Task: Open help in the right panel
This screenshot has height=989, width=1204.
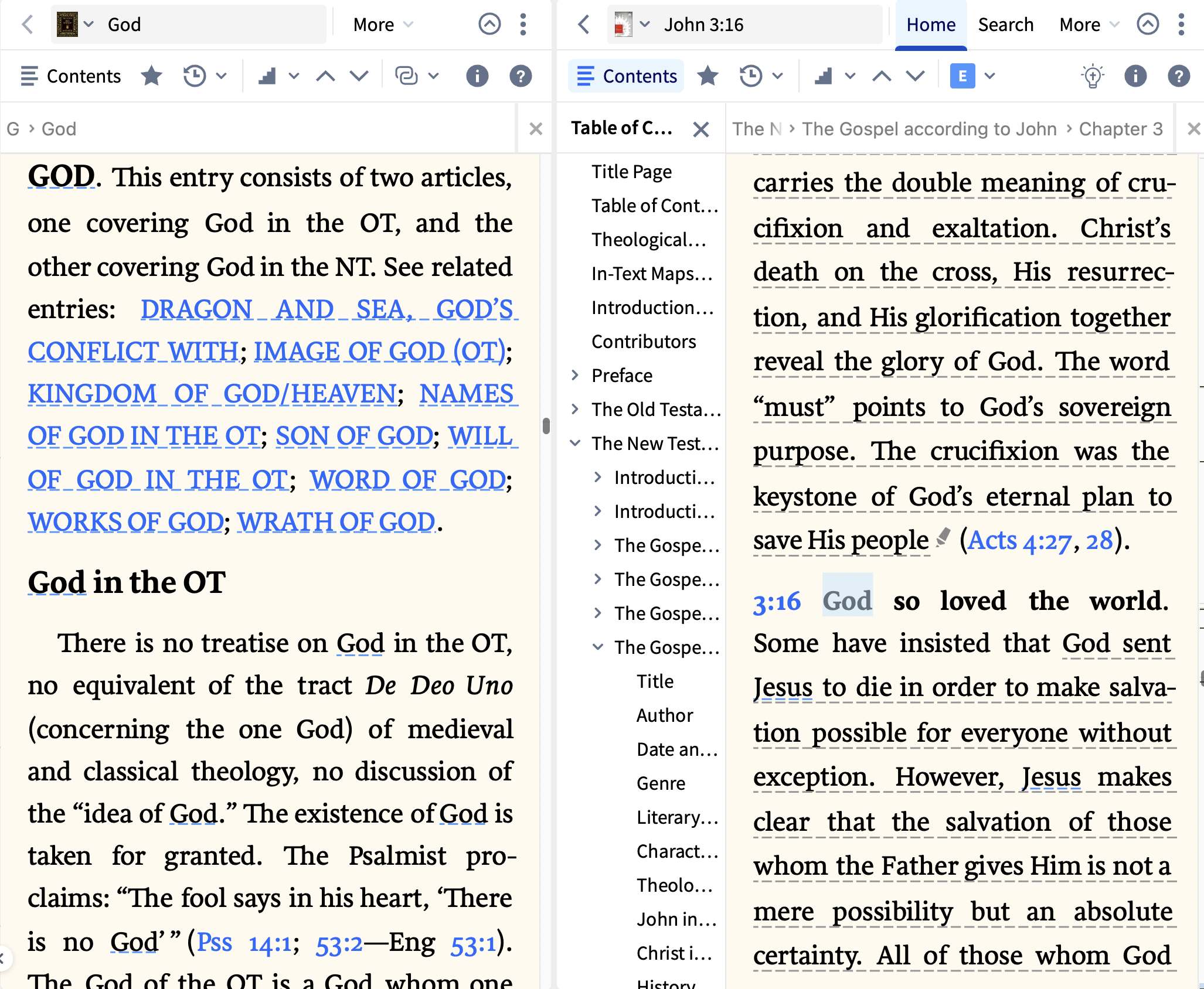Action: click(1179, 76)
